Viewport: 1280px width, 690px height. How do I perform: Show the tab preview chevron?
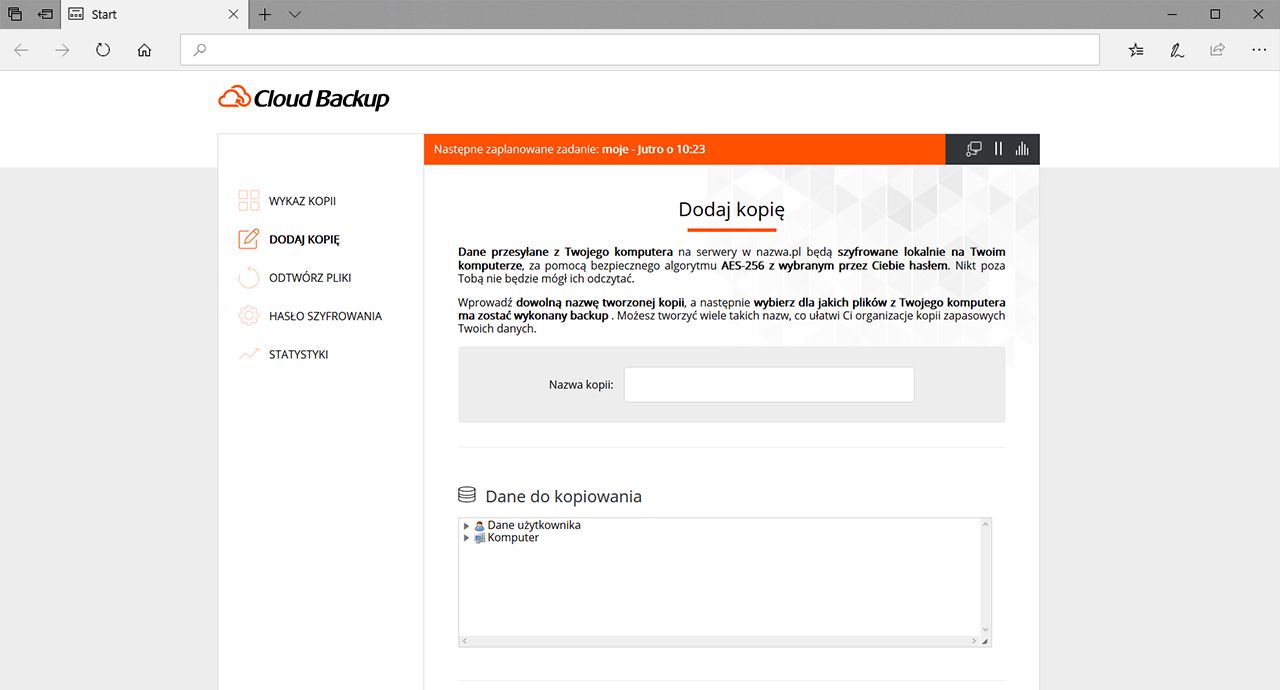tap(295, 14)
